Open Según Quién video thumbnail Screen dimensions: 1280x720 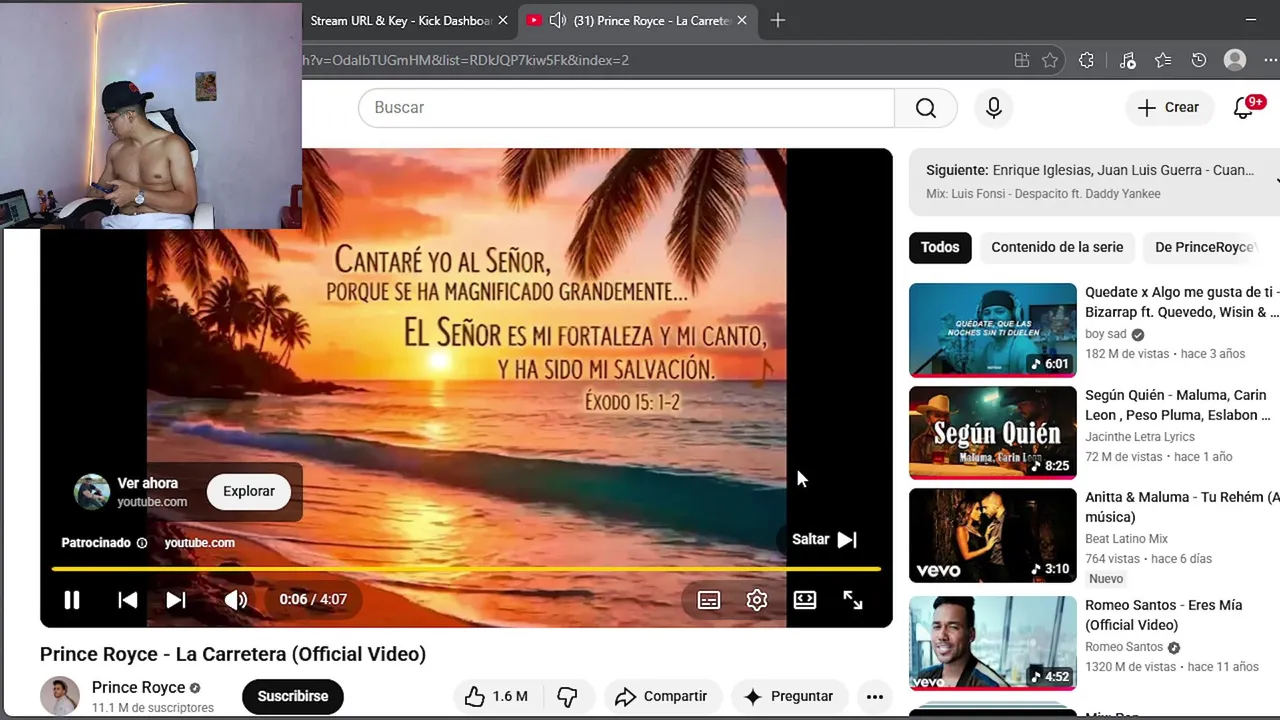click(993, 433)
